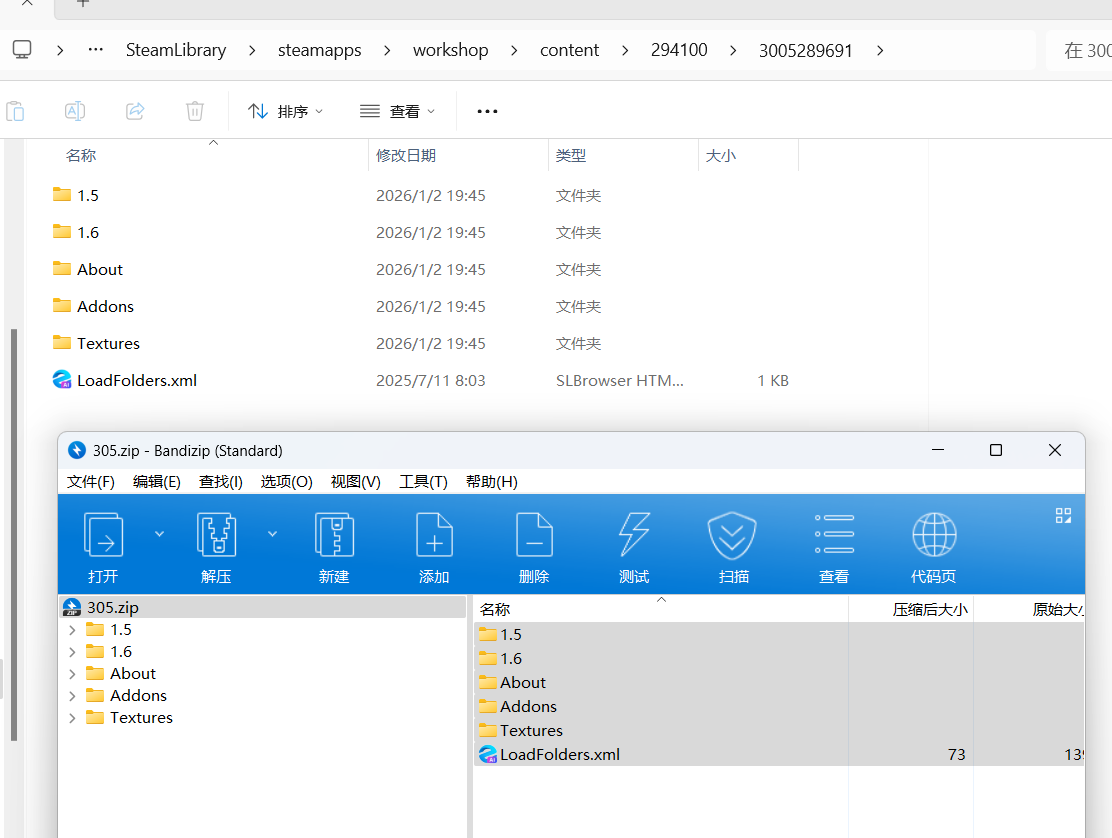
Task: Expand the Addons node in archive tree
Action: click(x=72, y=696)
